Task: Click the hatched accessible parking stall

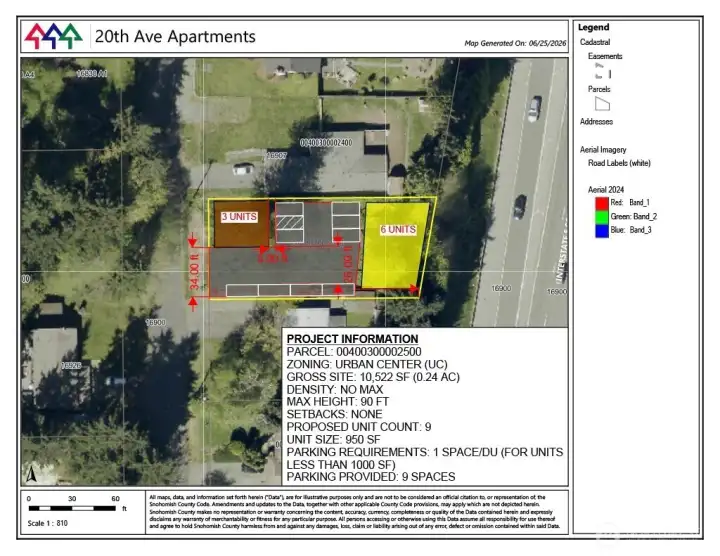Action: coord(289,222)
